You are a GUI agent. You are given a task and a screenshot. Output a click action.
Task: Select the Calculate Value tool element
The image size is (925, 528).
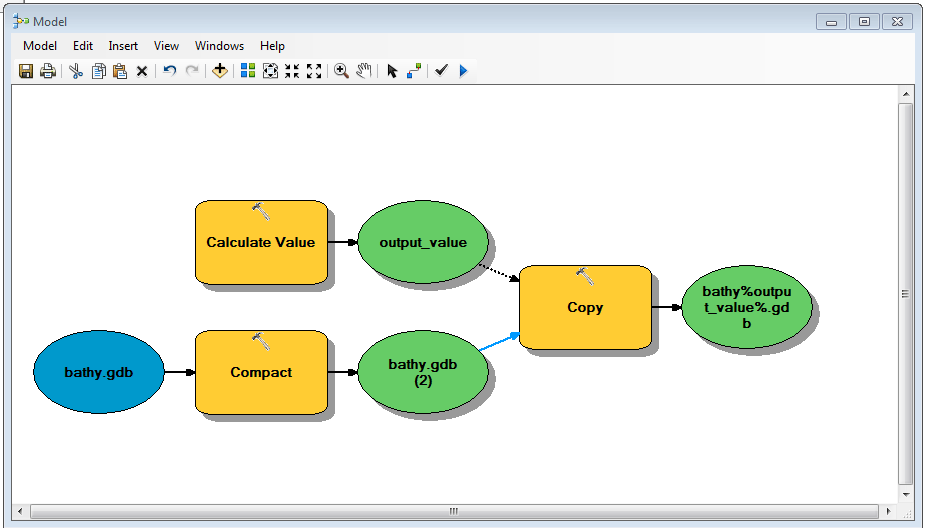point(260,242)
